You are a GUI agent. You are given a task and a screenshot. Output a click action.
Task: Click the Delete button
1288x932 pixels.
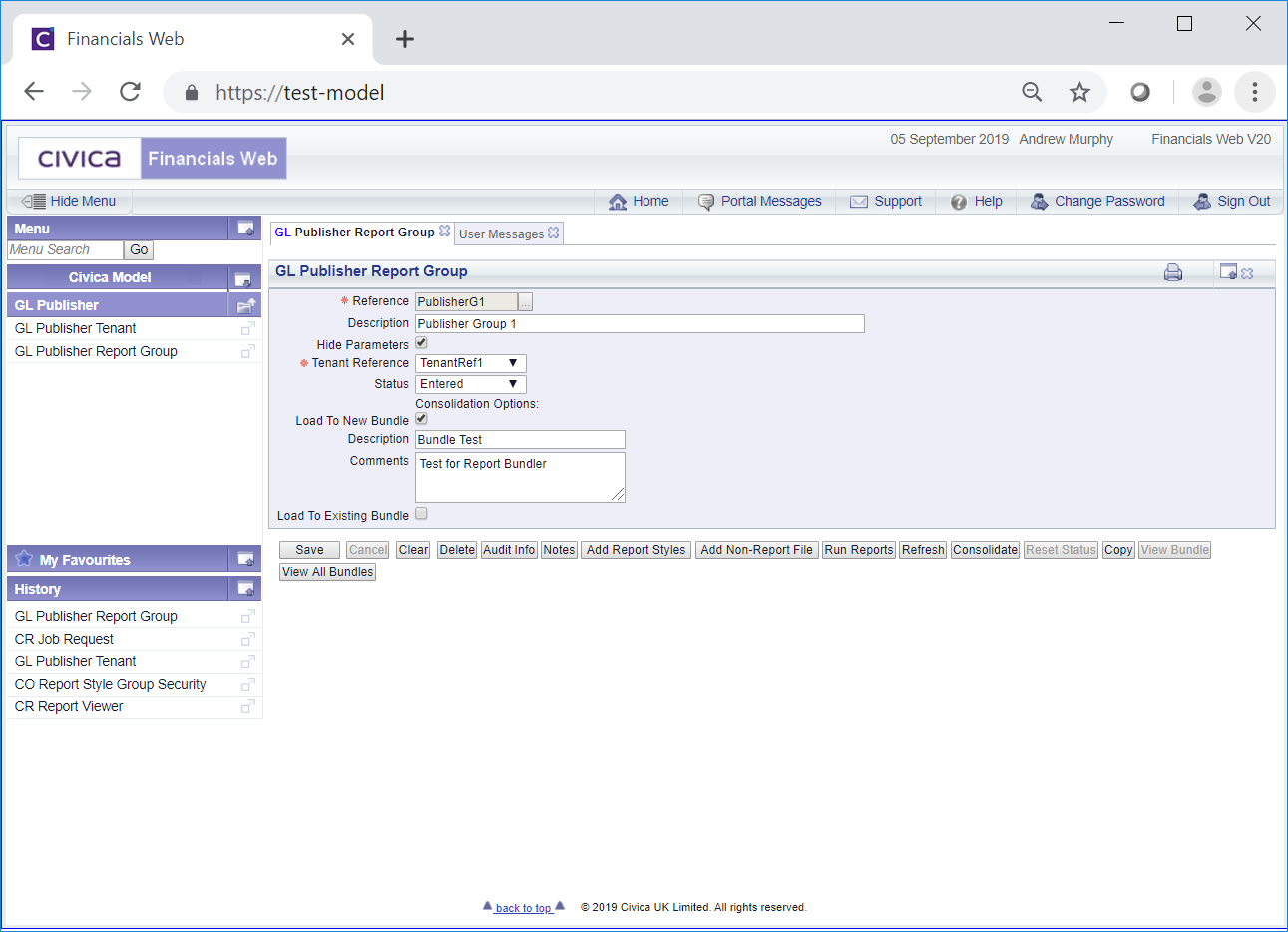point(457,550)
